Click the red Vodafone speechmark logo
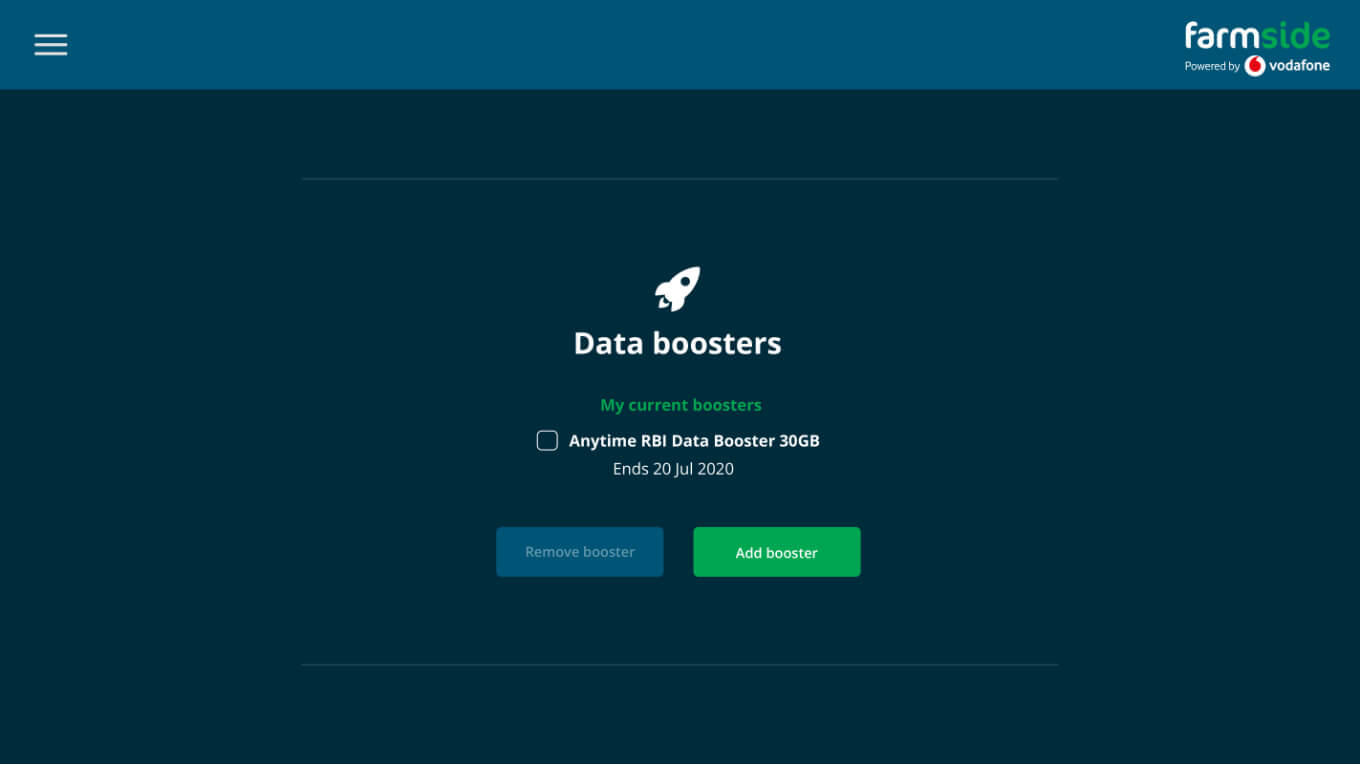Image resolution: width=1360 pixels, height=764 pixels. 1255,66
